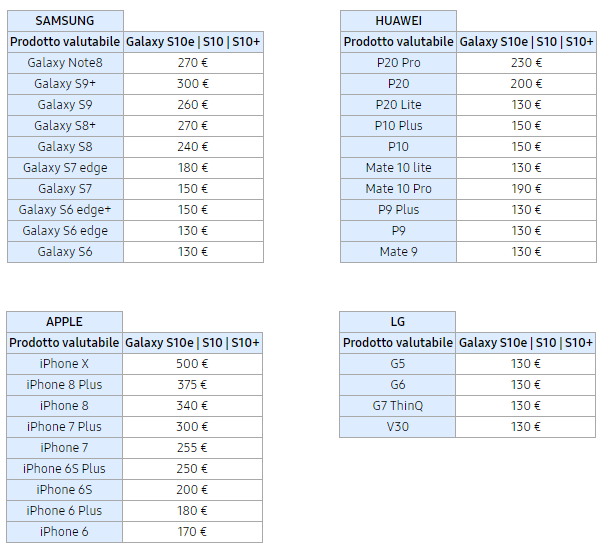
Task: Click the iPhone 6S Plus cell
Action: pyautogui.click(x=65, y=469)
